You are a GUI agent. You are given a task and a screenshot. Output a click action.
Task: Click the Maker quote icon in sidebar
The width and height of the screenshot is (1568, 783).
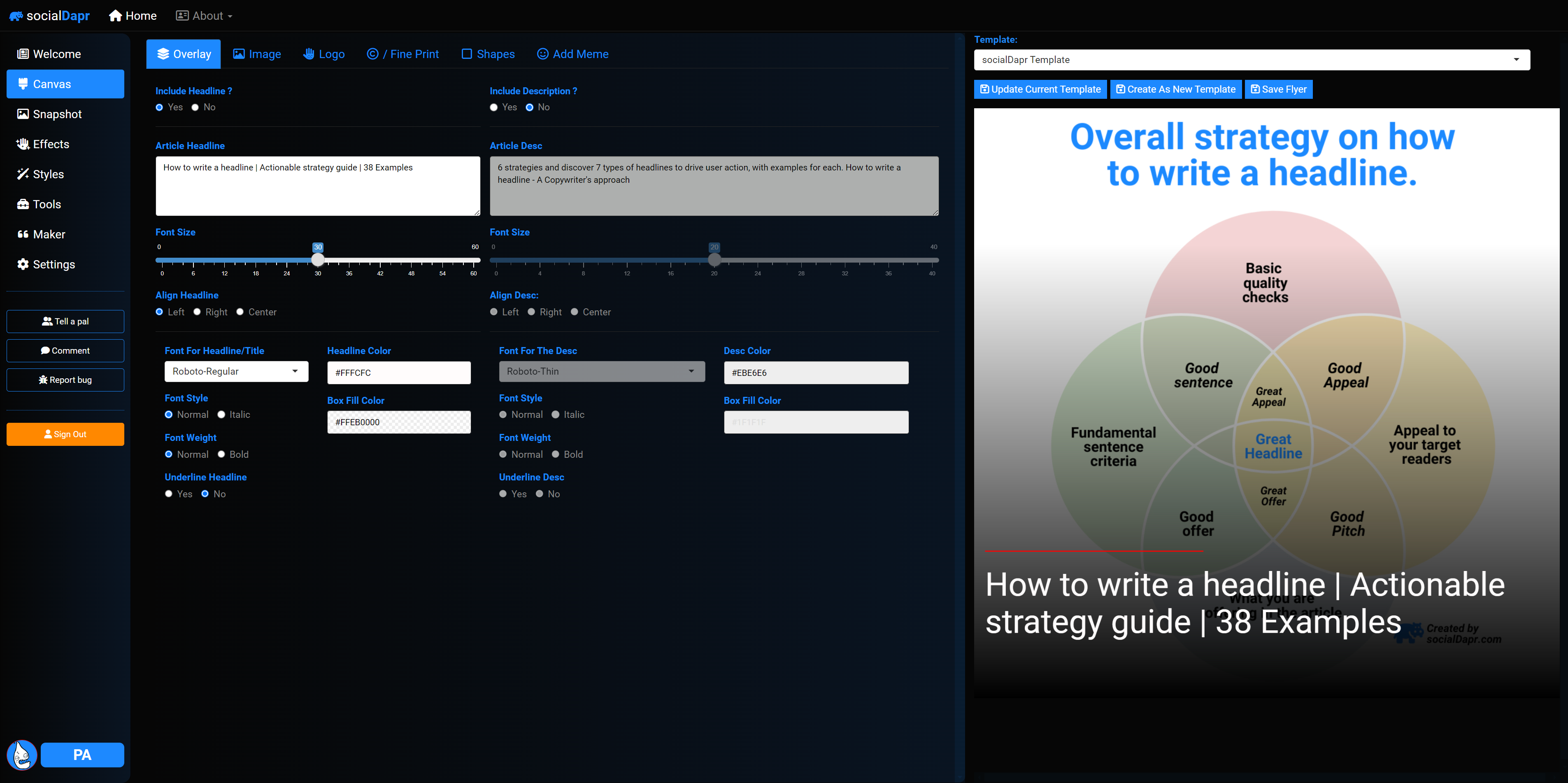pyautogui.click(x=23, y=234)
